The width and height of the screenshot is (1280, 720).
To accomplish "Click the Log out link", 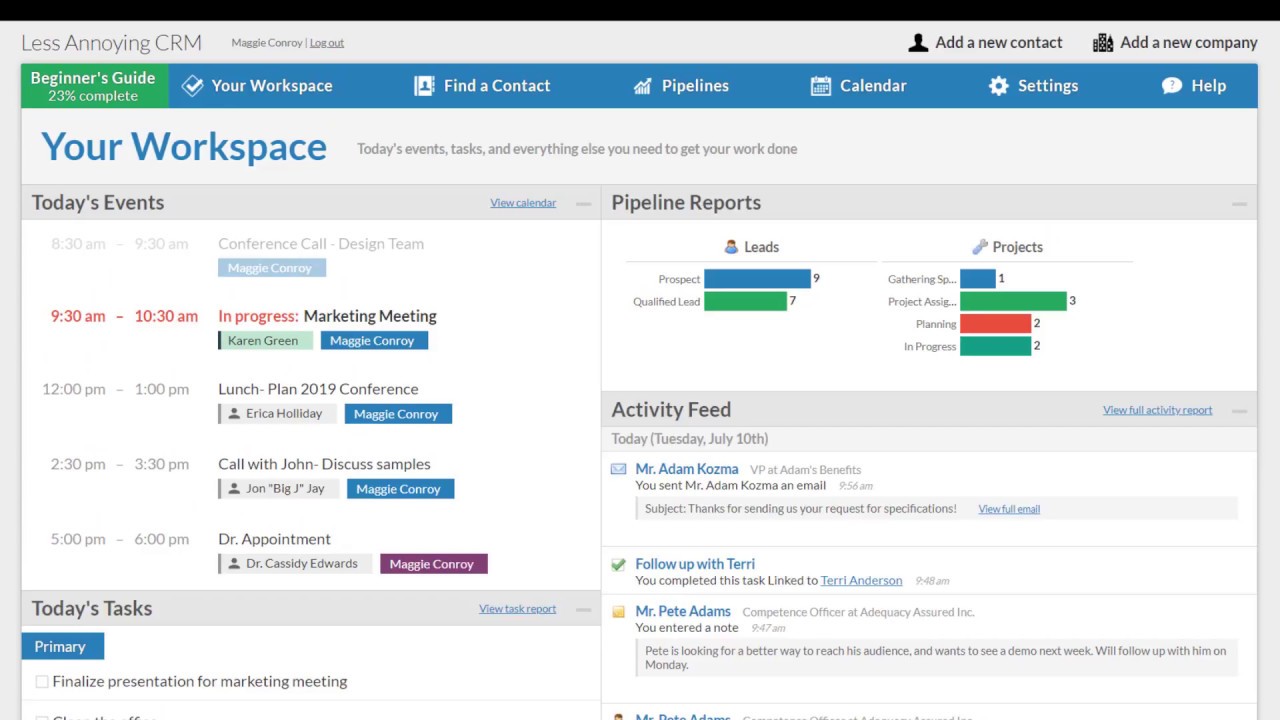I will pos(326,42).
